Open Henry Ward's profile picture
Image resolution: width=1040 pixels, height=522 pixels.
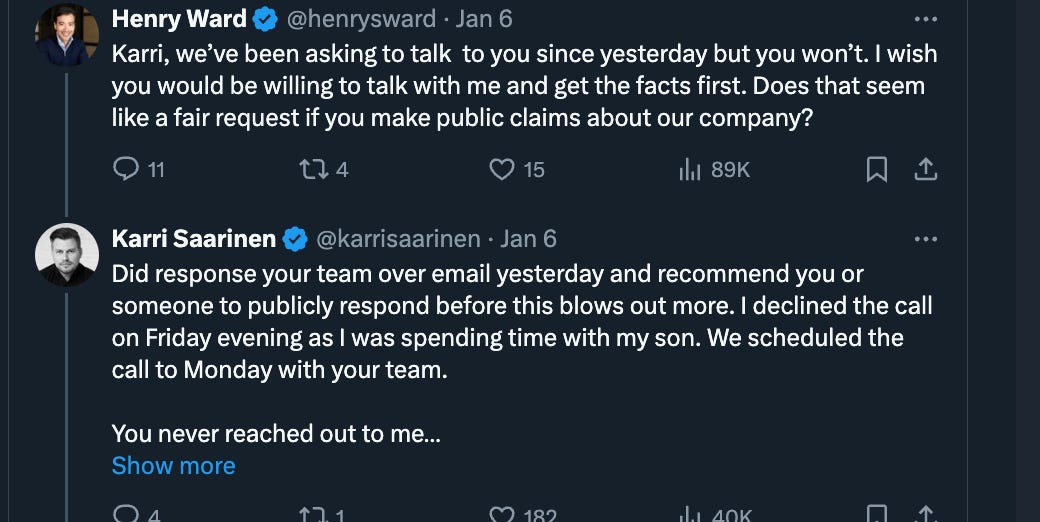click(x=67, y=35)
